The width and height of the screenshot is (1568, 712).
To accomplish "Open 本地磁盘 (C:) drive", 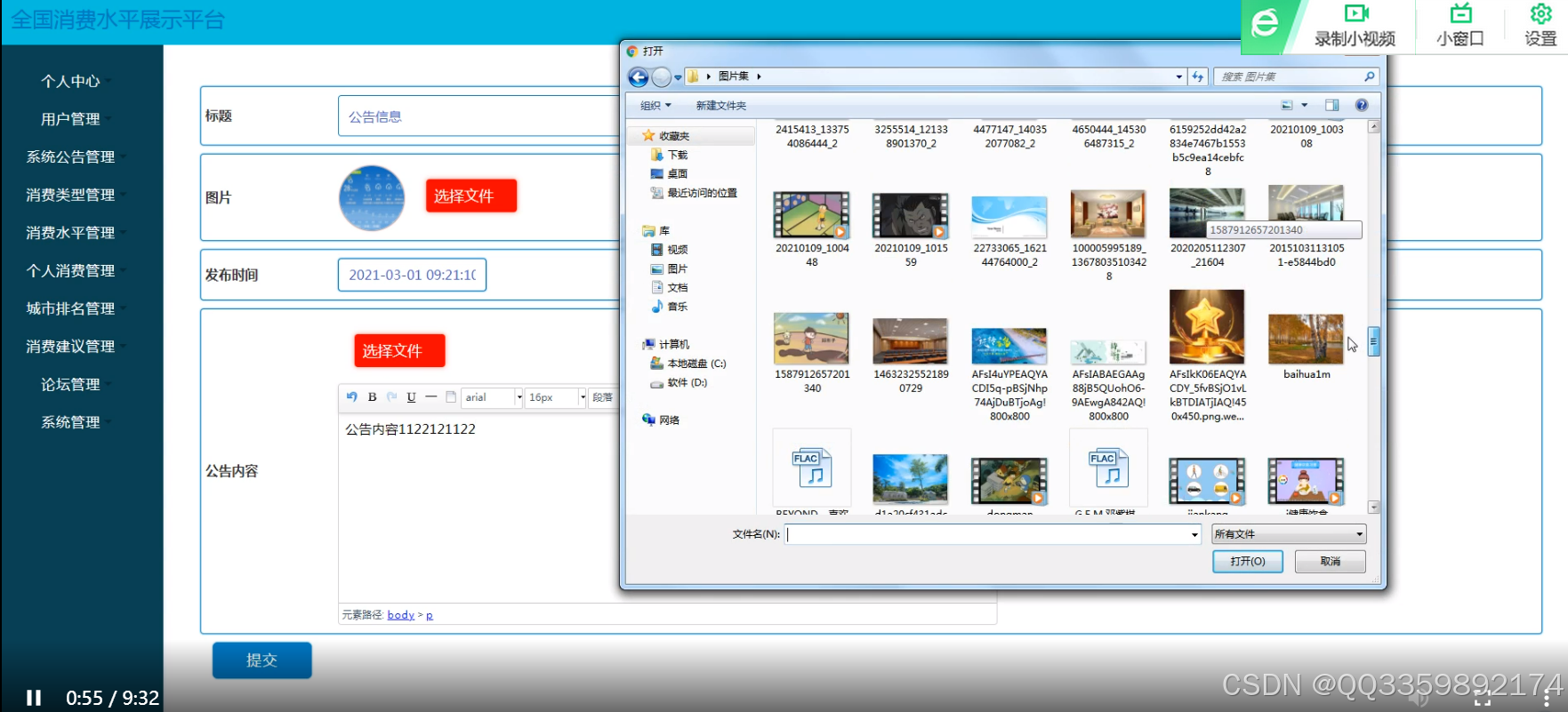I will point(689,364).
